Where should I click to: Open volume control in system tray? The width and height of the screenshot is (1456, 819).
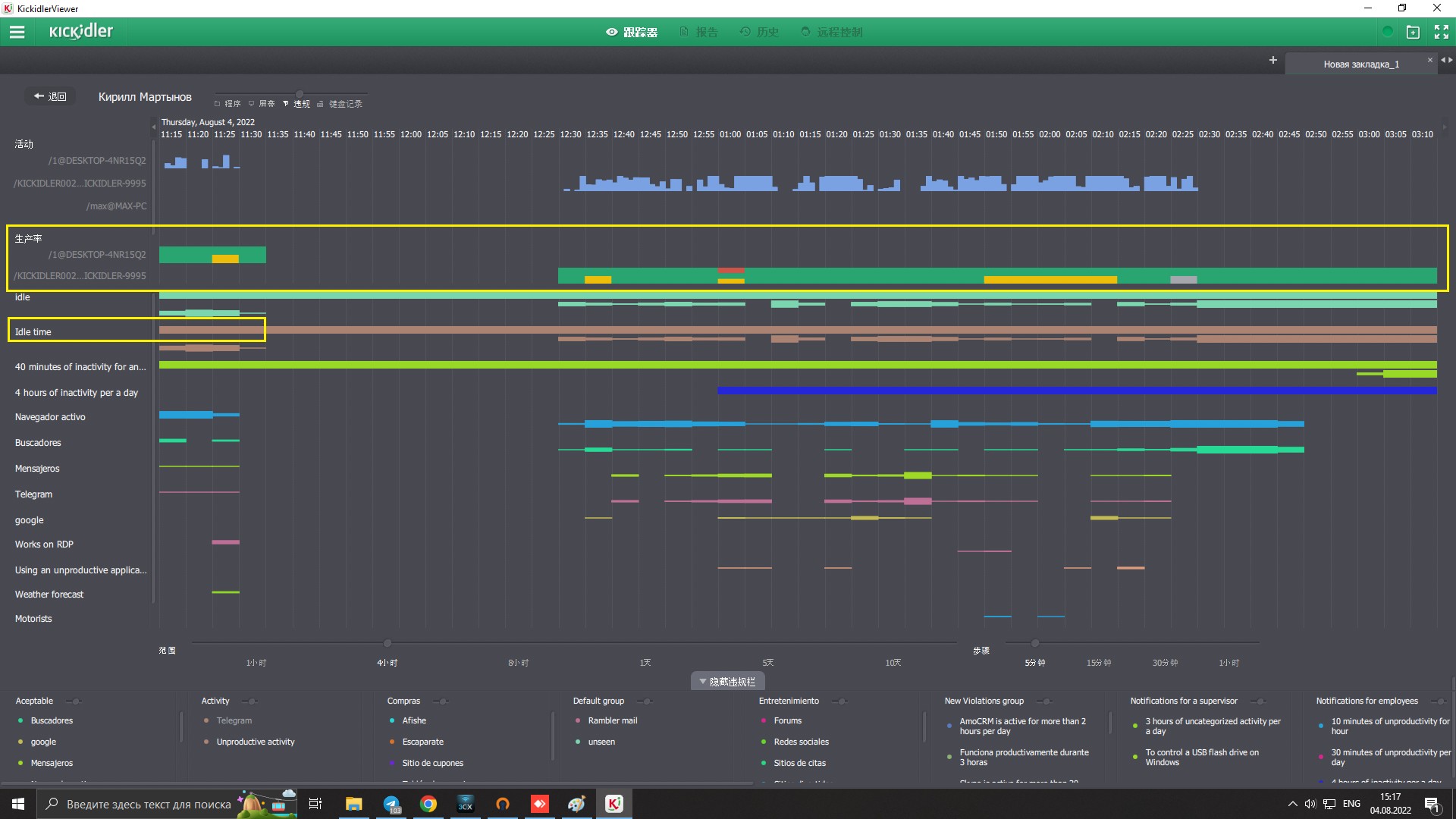1310,804
